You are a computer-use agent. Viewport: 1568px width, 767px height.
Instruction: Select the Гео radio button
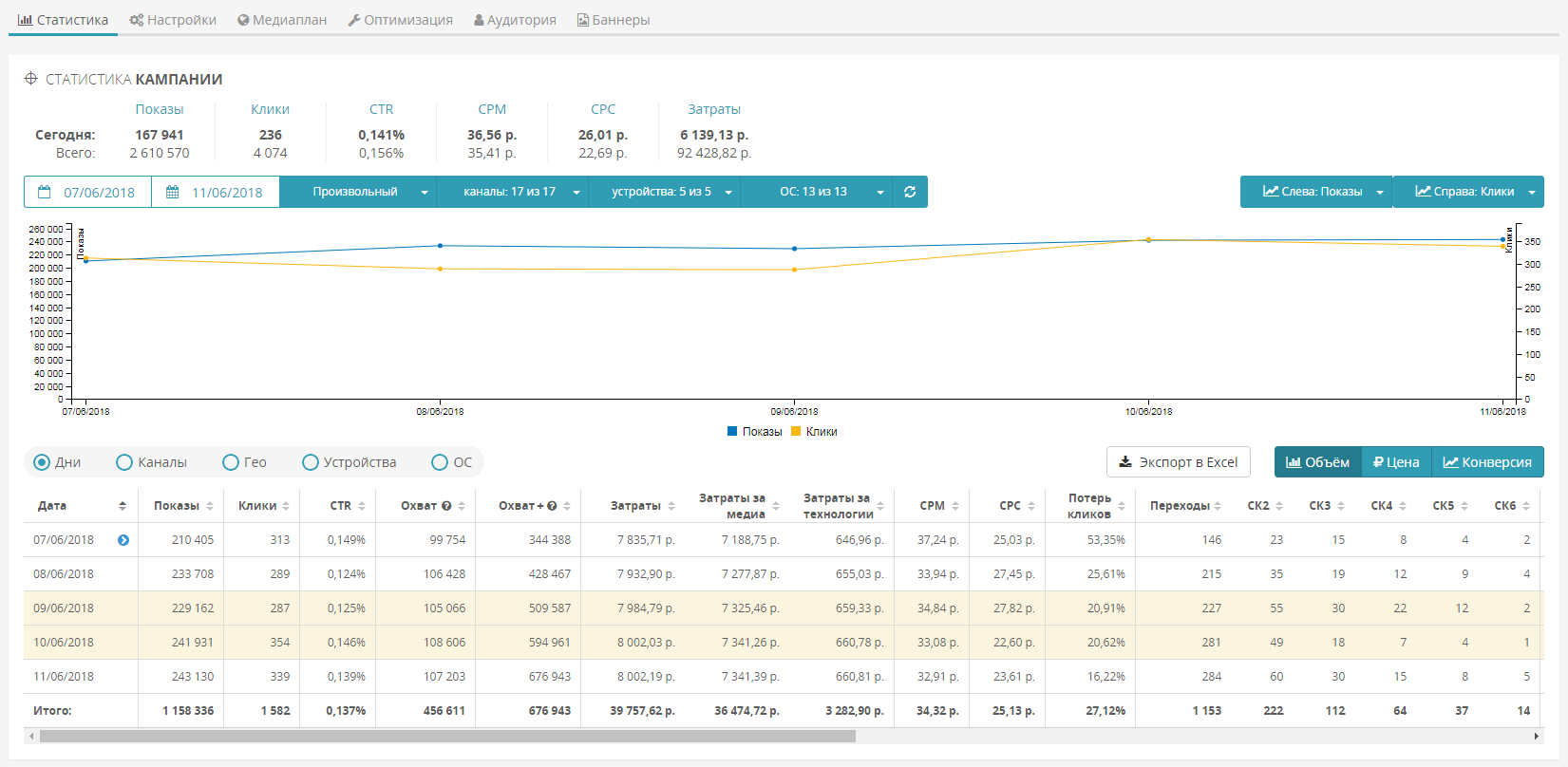(231, 462)
